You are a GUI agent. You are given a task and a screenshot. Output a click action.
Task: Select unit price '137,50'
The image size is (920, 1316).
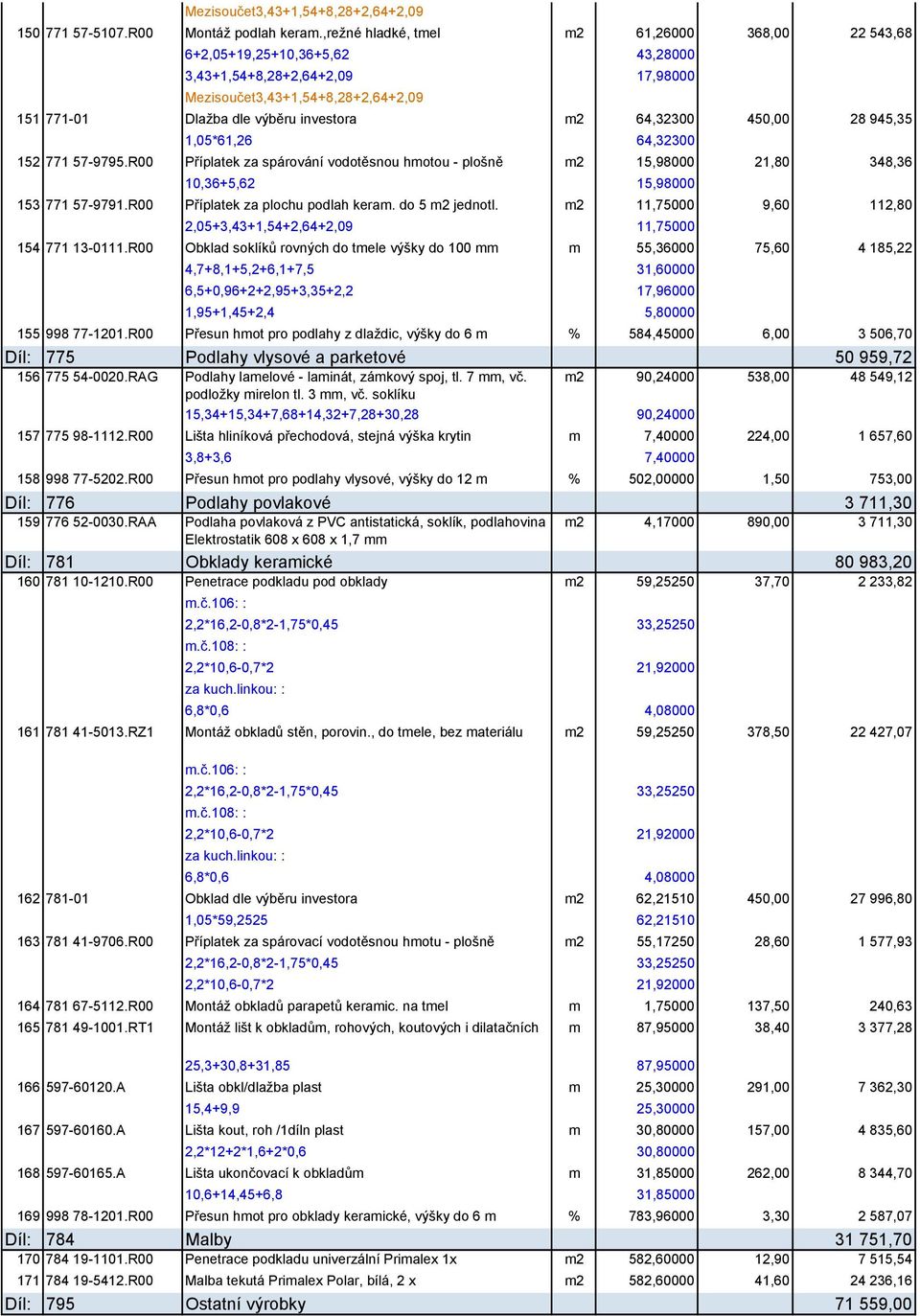769,1006
